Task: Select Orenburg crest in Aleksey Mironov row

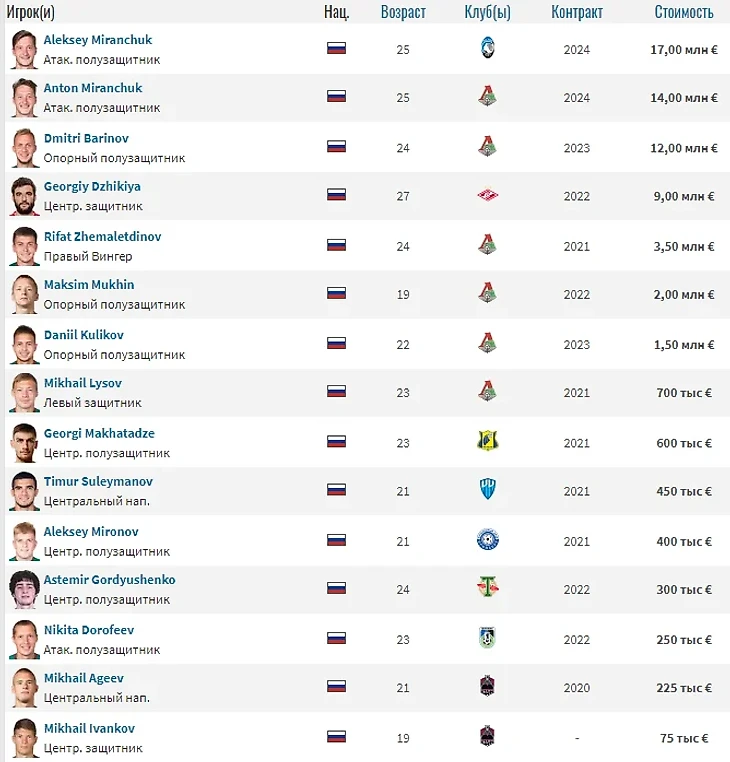Action: point(487,540)
